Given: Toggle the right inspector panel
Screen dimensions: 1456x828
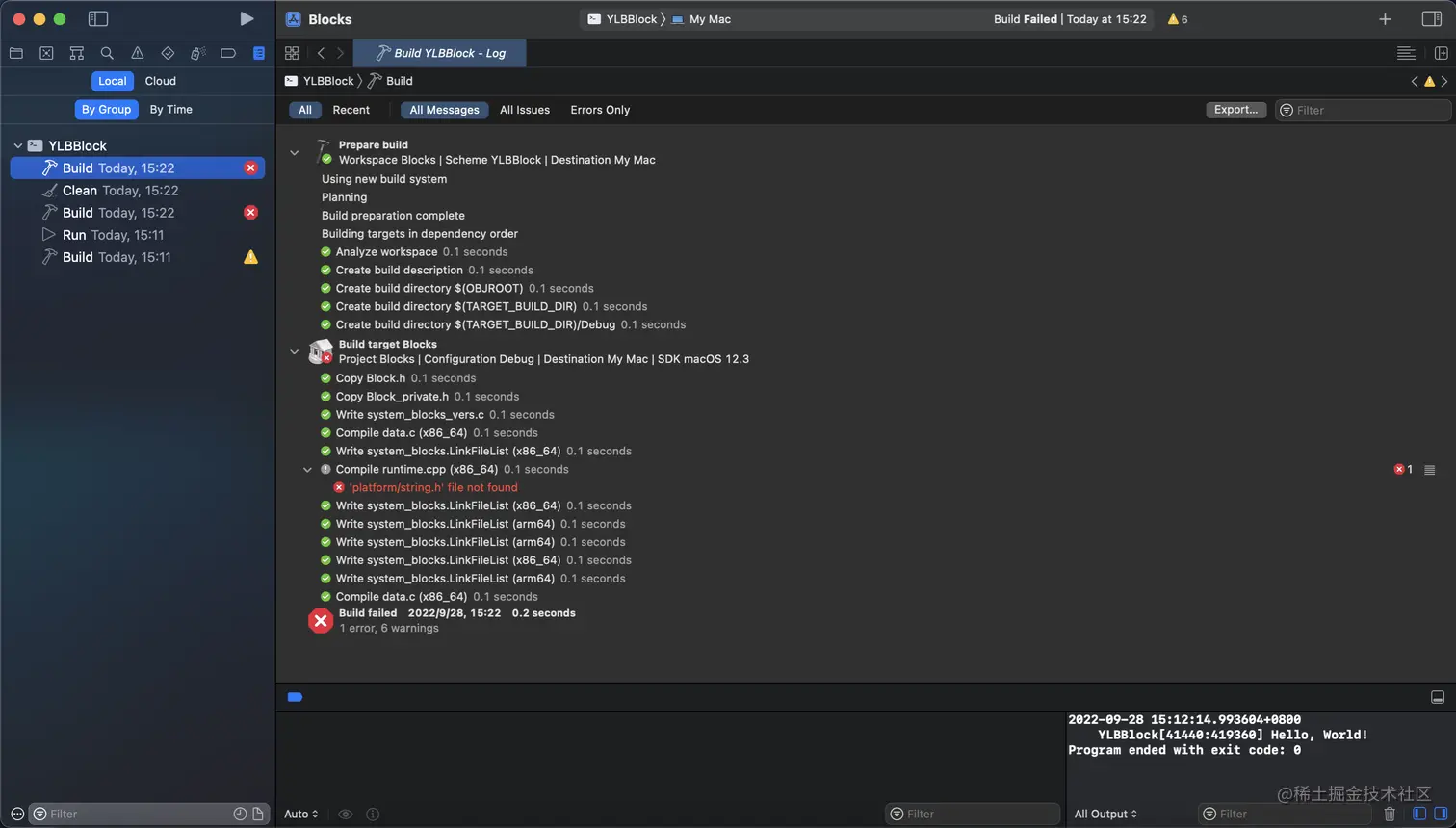Looking at the screenshot, I should pyautogui.click(x=1432, y=19).
